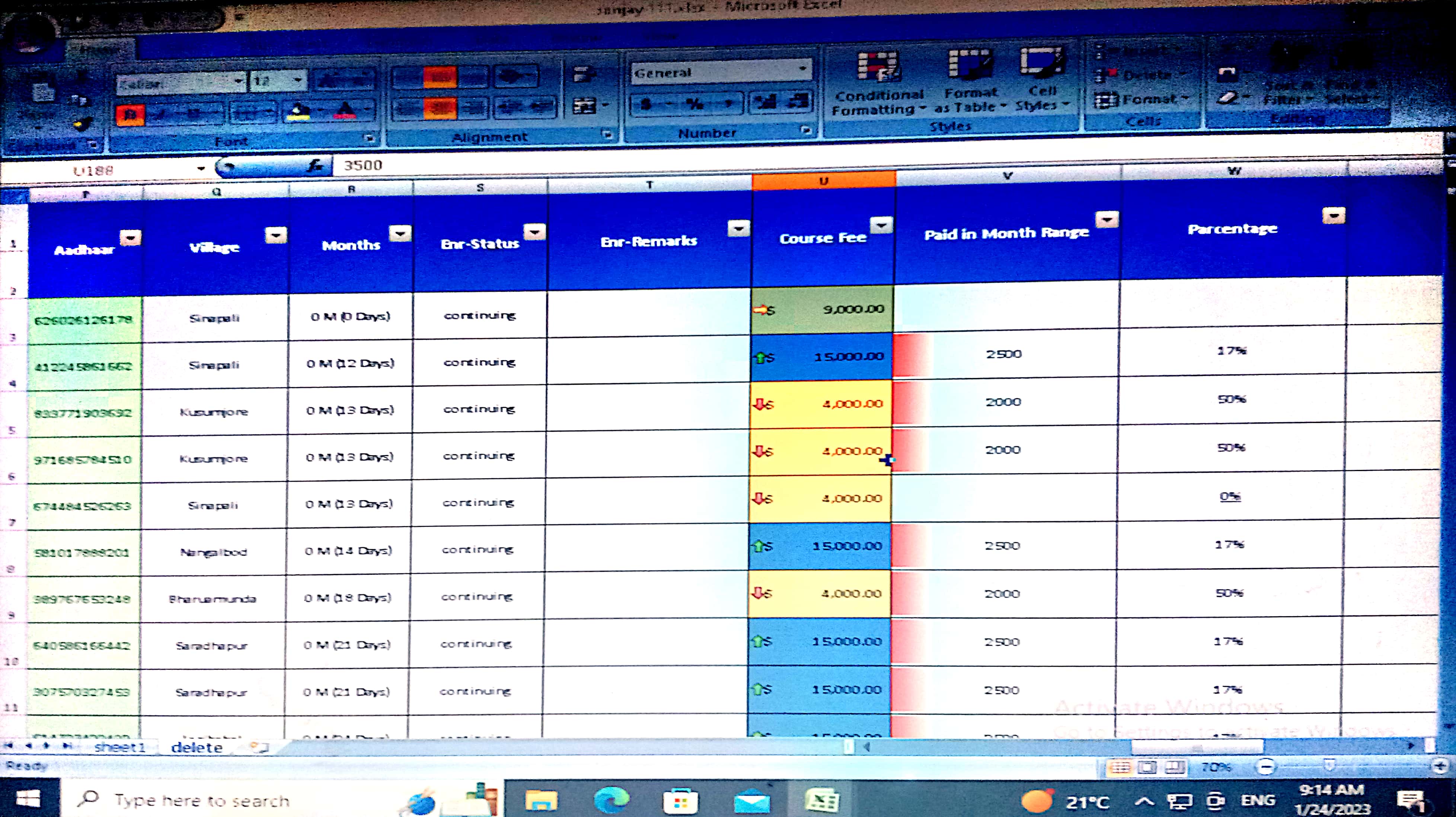1456x817 pixels.
Task: Switch to Page Layout view
Action: click(x=1147, y=767)
